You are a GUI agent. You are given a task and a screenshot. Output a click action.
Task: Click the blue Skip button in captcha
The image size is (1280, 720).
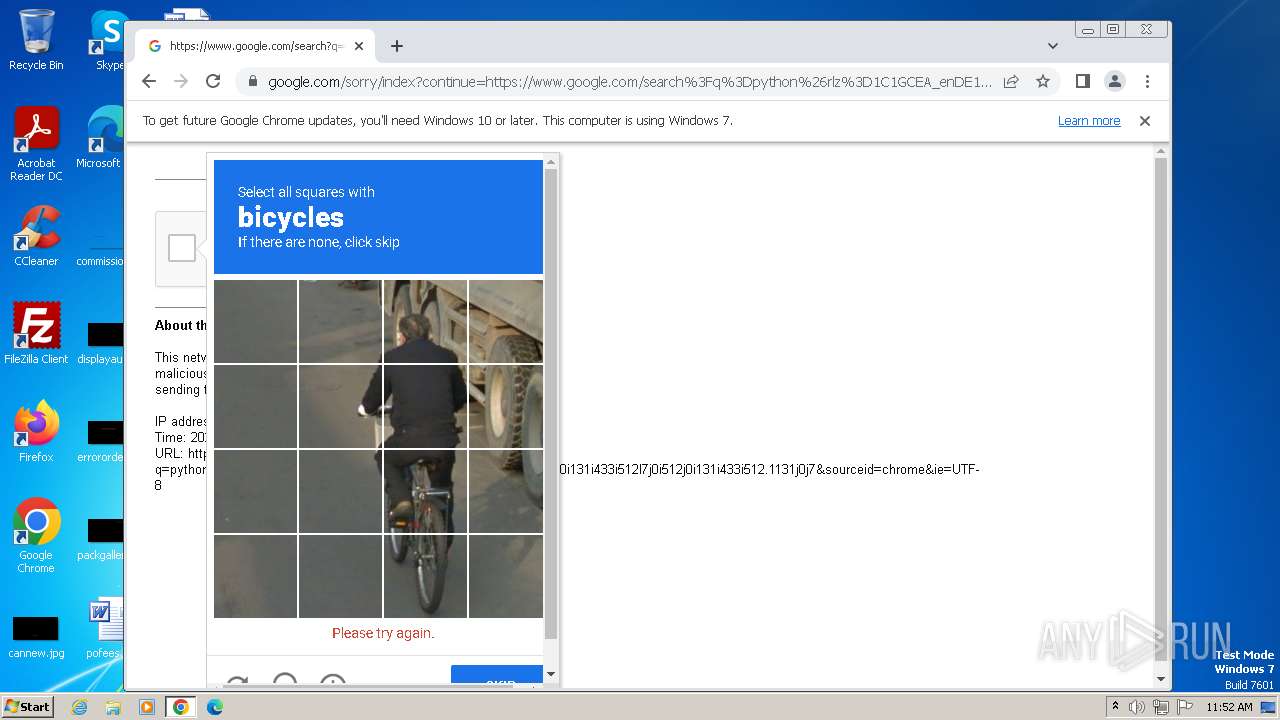click(x=497, y=676)
